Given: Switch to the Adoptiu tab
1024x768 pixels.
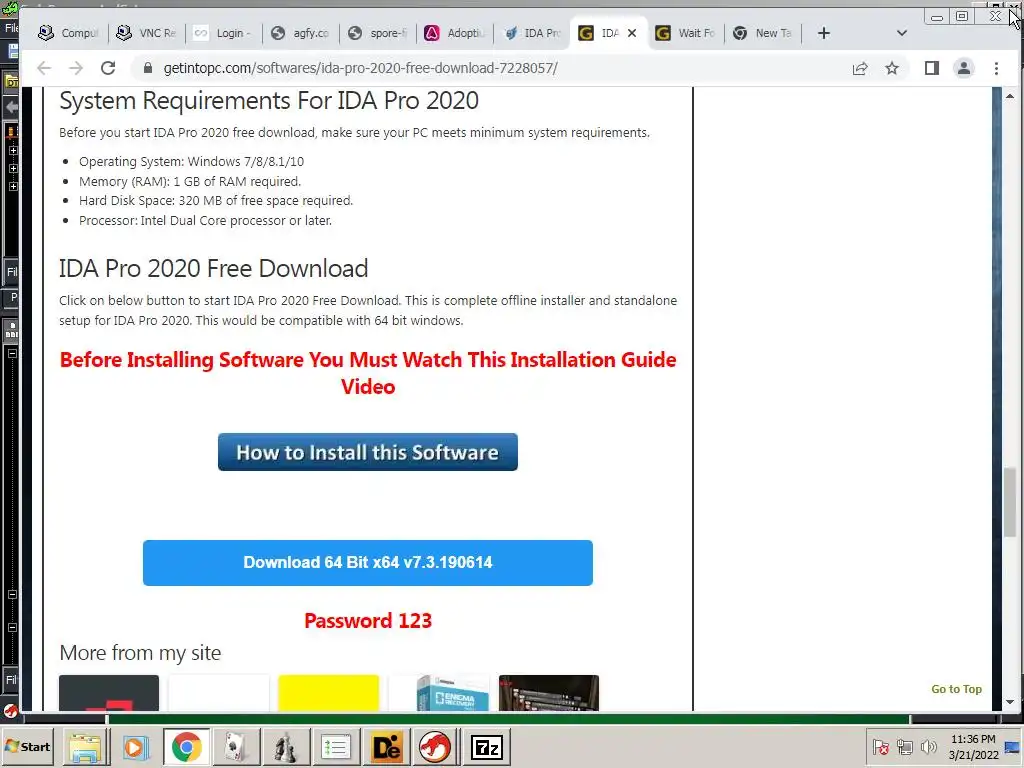Looking at the screenshot, I should pos(455,33).
